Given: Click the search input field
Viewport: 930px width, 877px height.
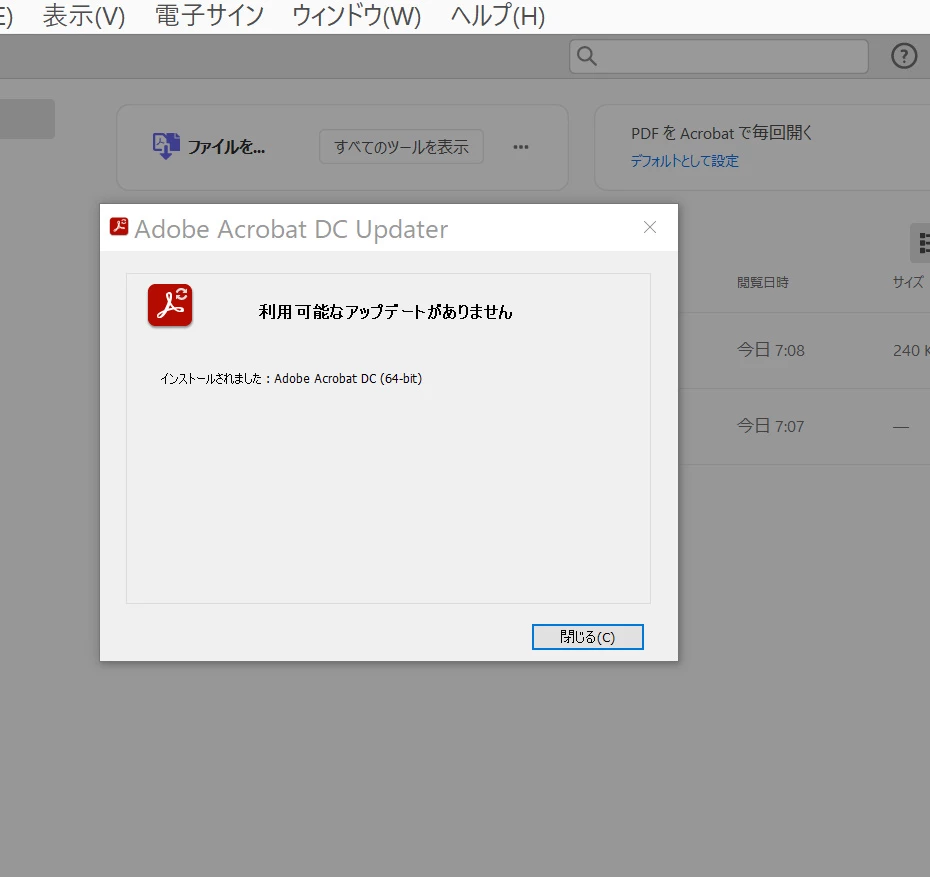Looking at the screenshot, I should 719,56.
